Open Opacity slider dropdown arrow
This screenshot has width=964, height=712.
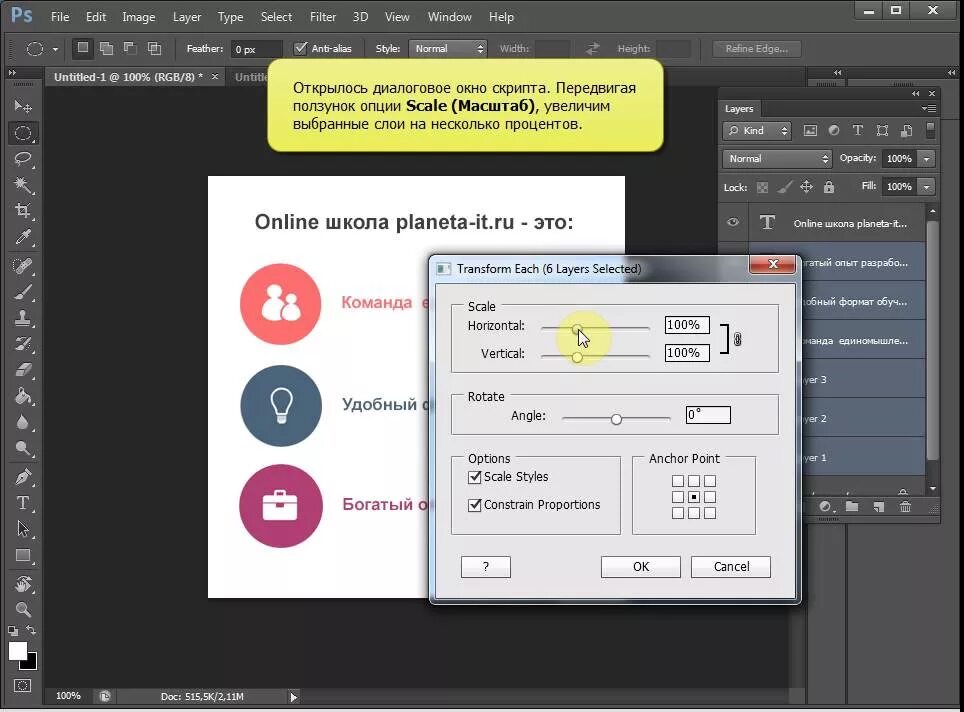(x=926, y=159)
